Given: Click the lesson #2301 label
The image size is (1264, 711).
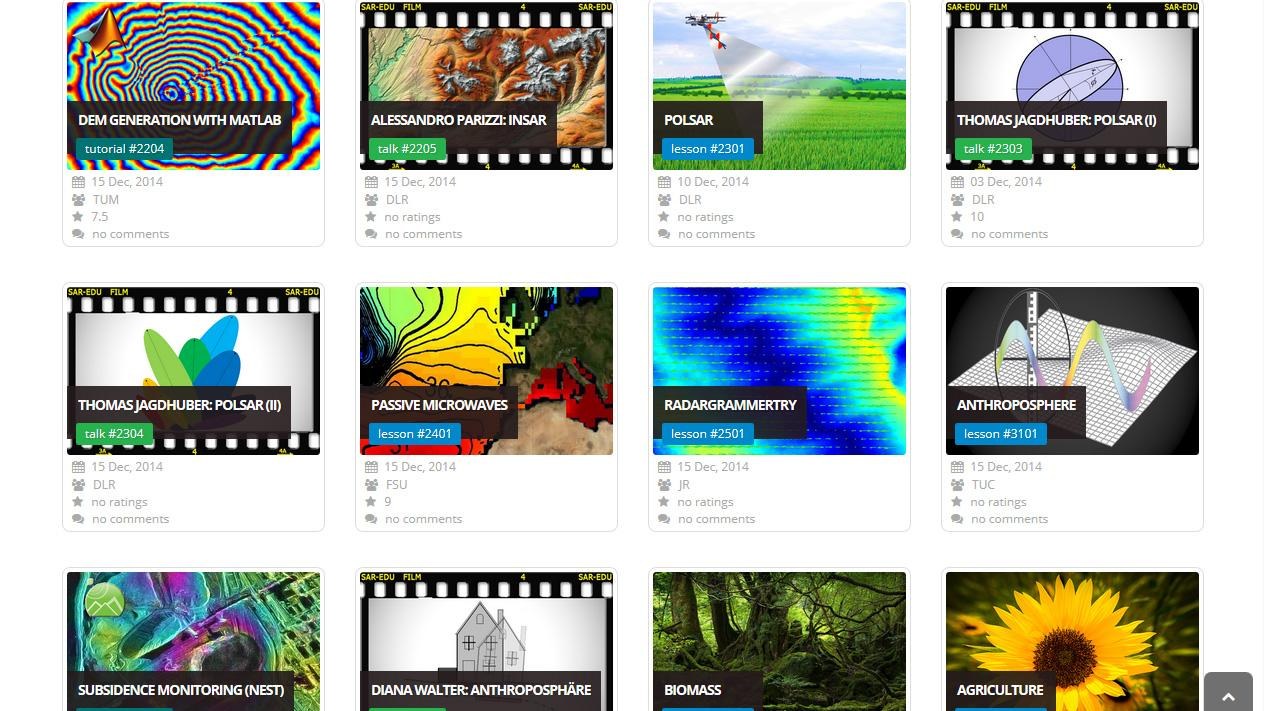Looking at the screenshot, I should (x=707, y=149).
